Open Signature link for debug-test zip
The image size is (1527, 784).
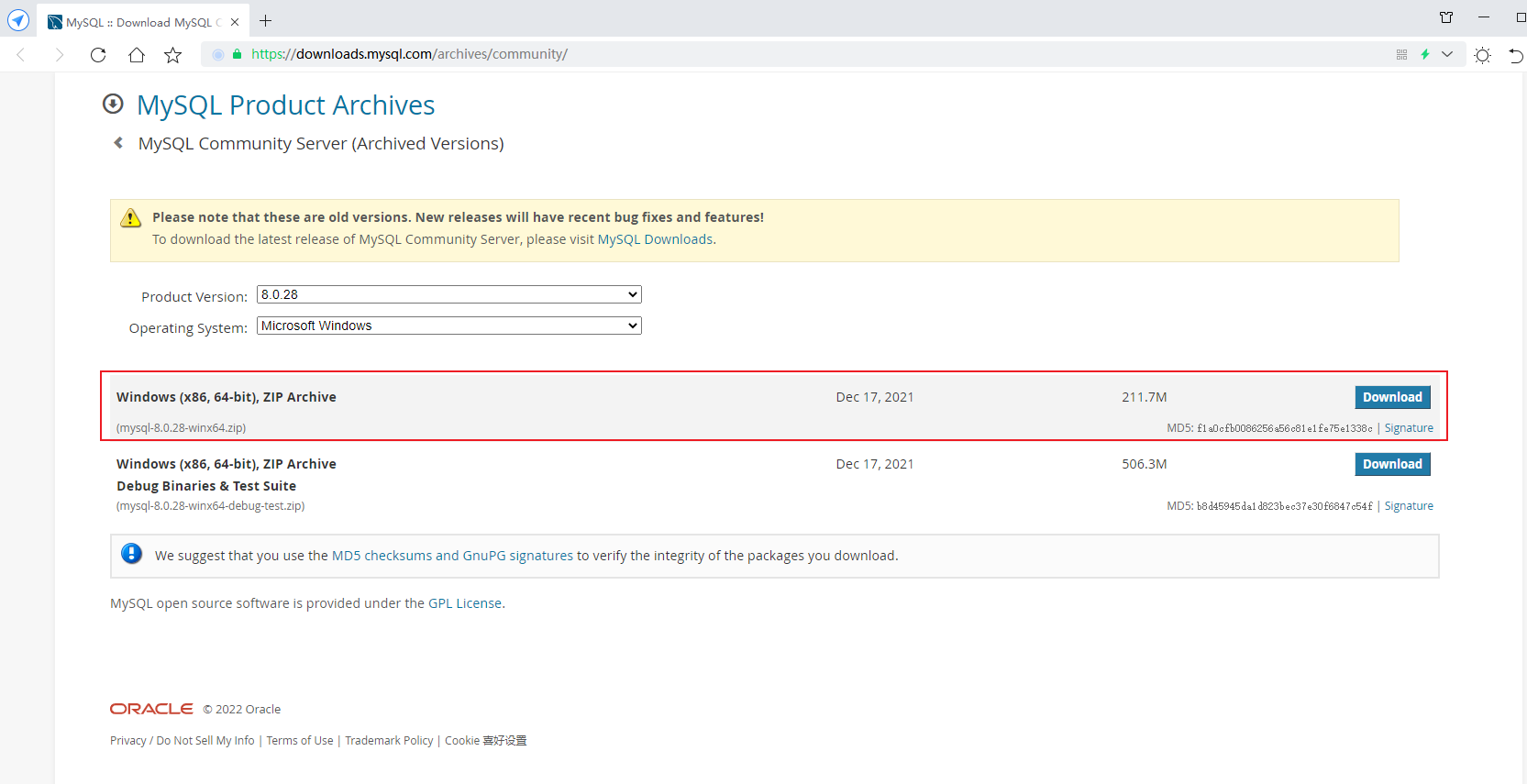pos(1409,506)
